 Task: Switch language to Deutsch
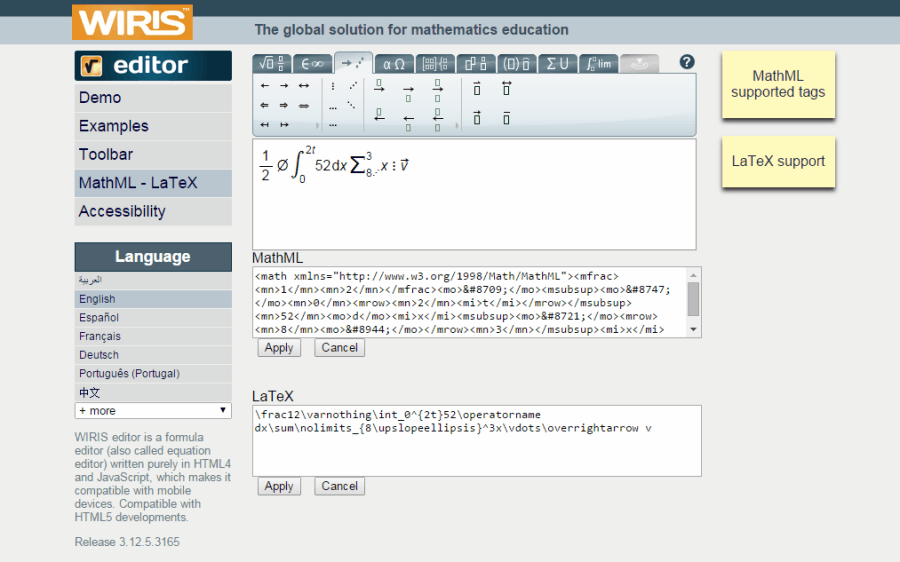pos(153,355)
